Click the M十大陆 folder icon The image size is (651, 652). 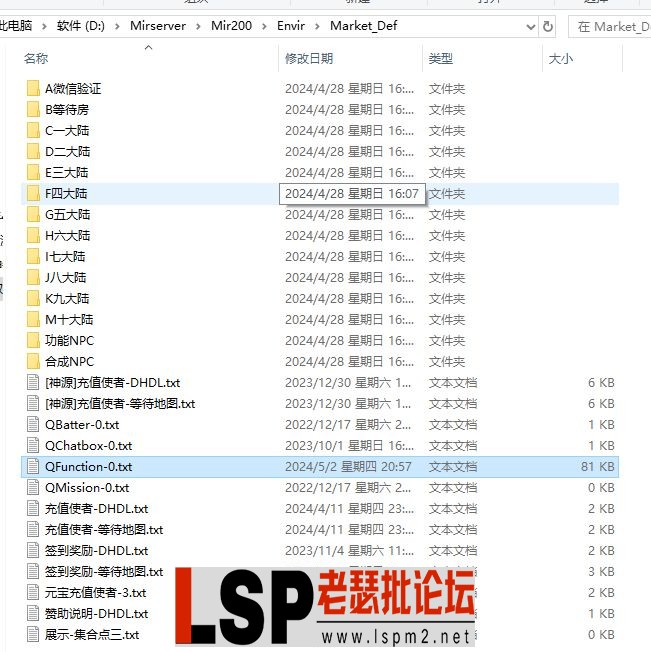point(33,320)
